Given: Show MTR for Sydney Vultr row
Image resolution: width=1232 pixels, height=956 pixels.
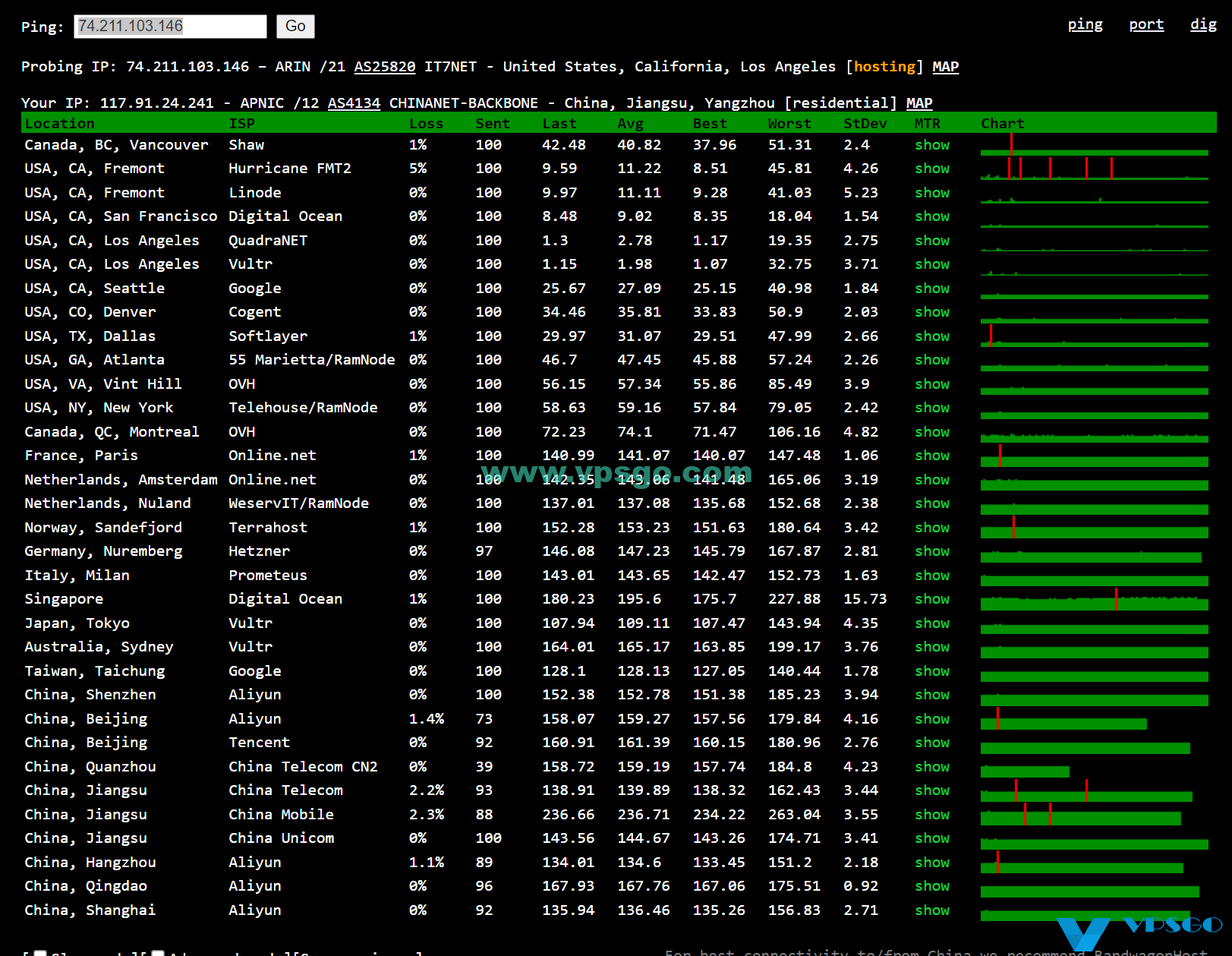Looking at the screenshot, I should point(932,647).
